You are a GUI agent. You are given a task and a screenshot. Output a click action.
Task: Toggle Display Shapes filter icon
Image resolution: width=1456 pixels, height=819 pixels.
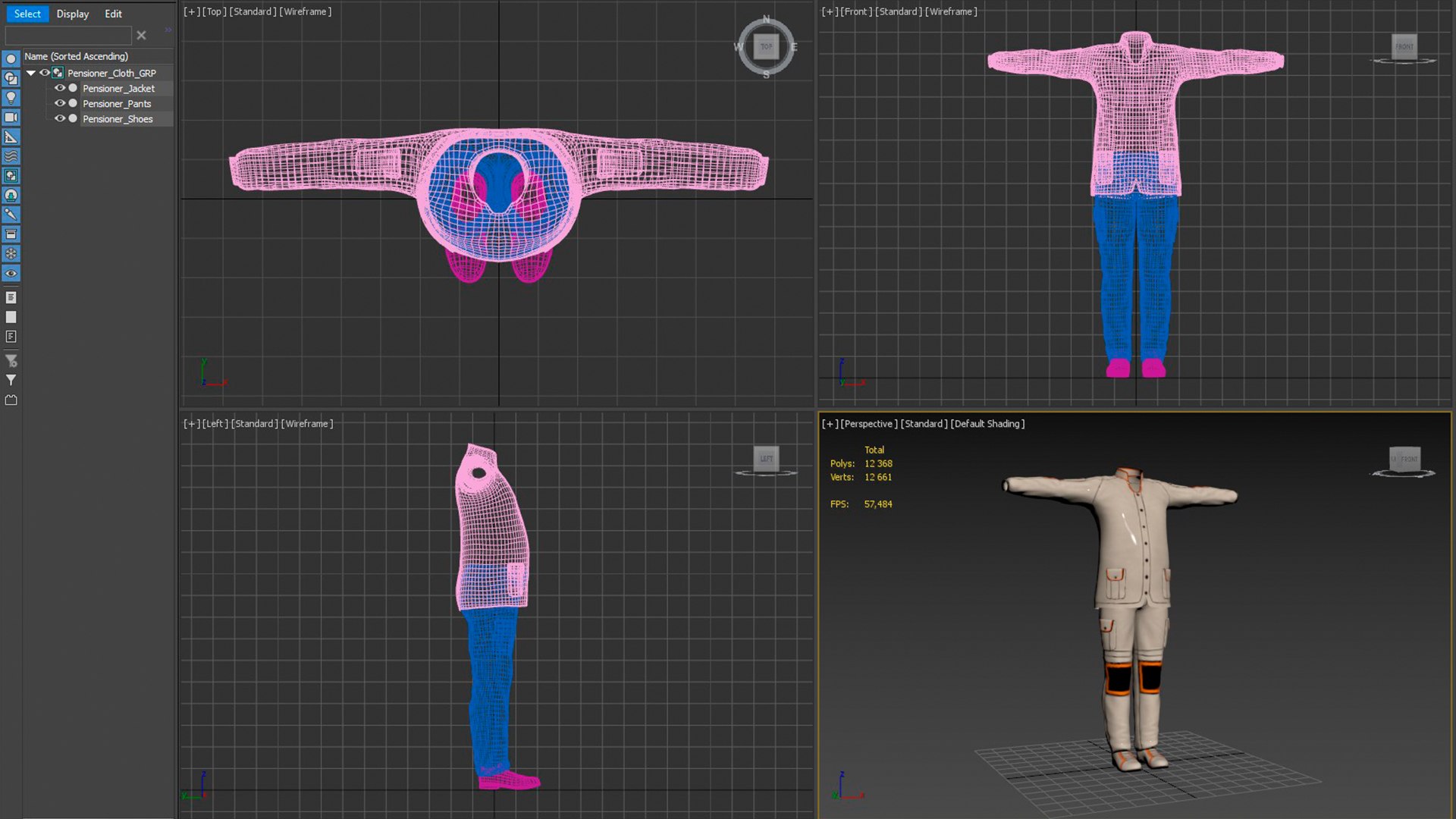click(x=11, y=78)
